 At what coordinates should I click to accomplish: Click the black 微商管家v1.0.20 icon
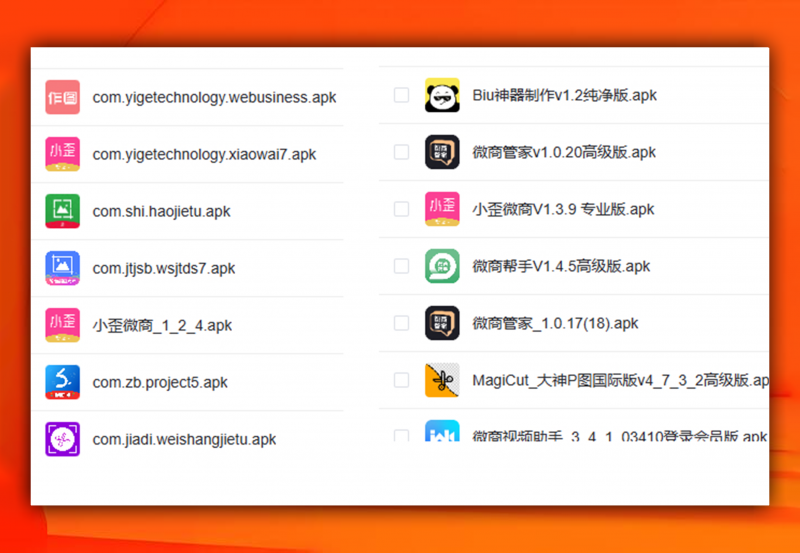442,152
